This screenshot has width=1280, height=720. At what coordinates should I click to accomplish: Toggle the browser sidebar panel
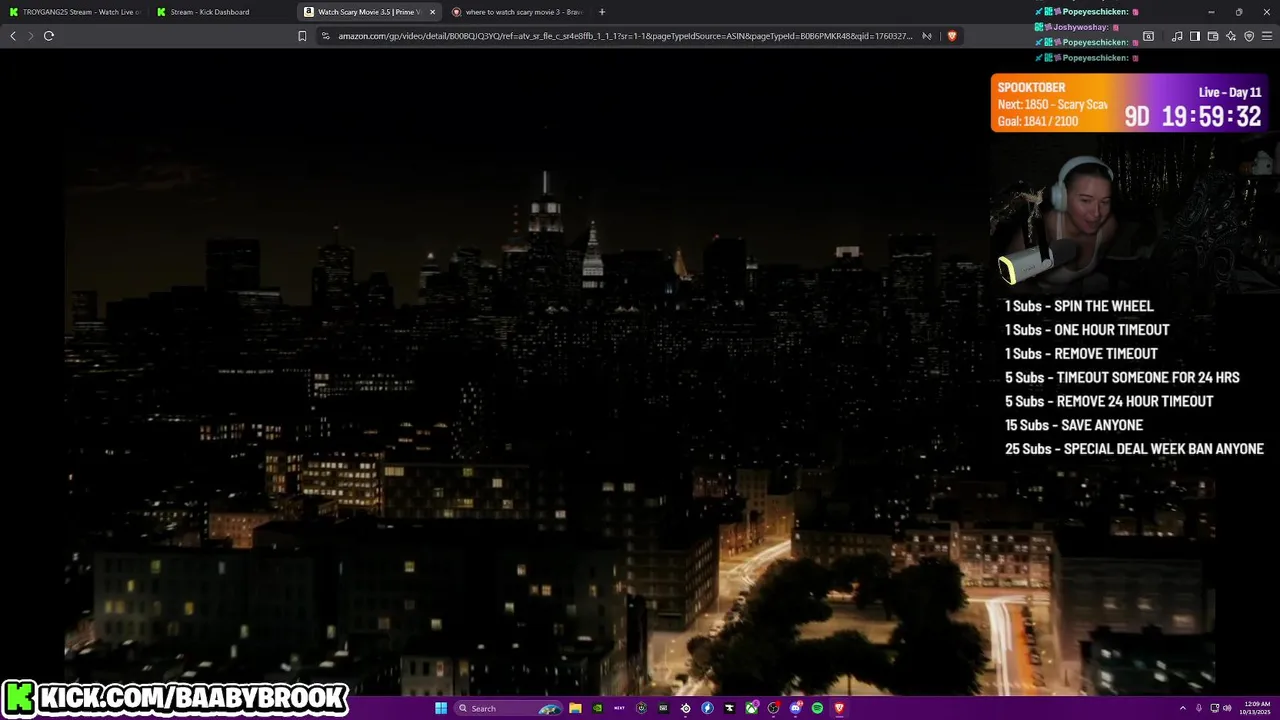click(1195, 36)
